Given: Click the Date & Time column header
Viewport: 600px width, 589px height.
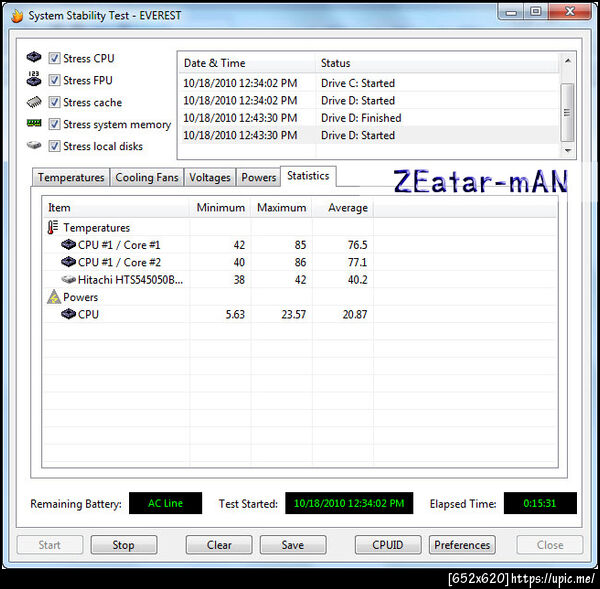Looking at the screenshot, I should (x=247, y=63).
